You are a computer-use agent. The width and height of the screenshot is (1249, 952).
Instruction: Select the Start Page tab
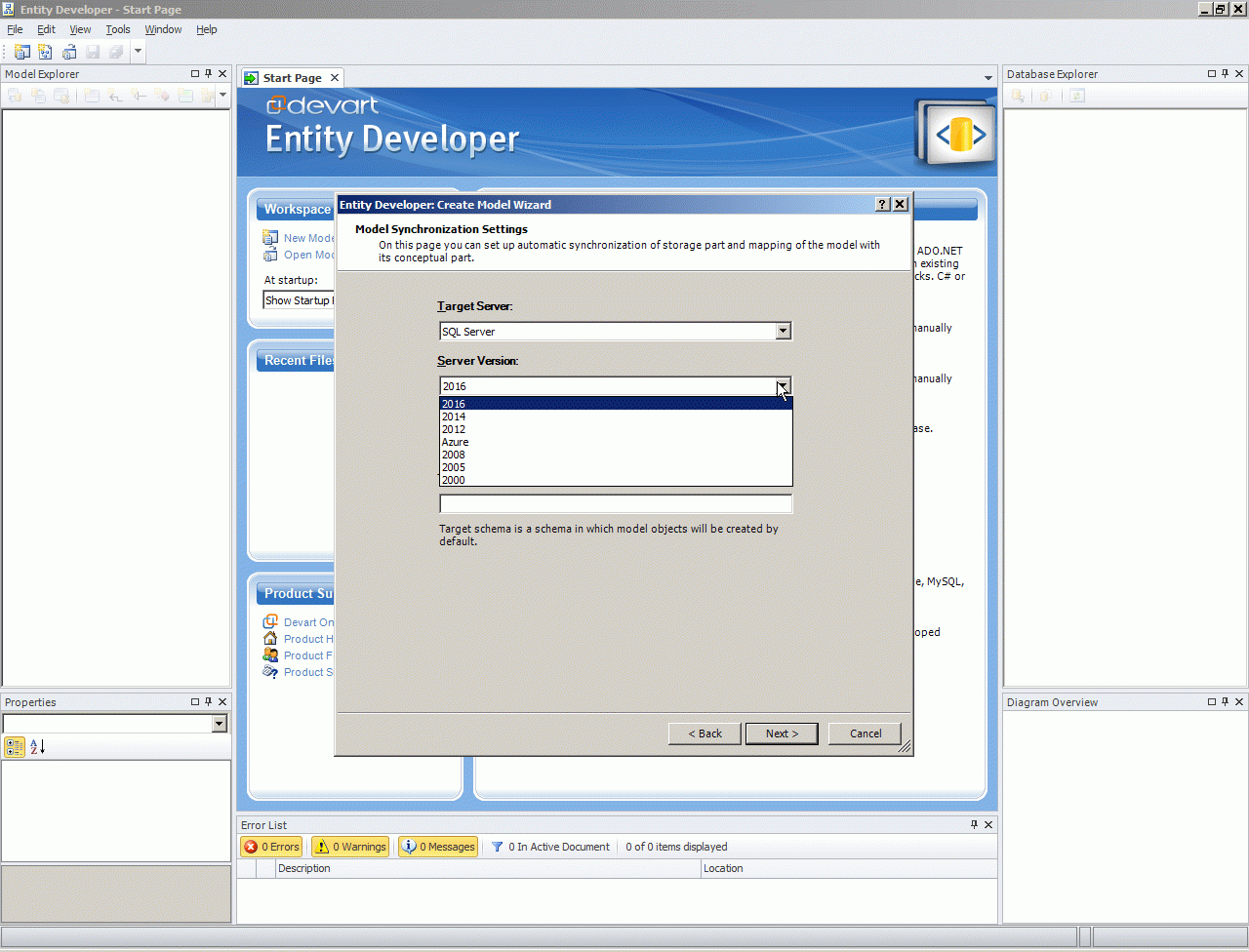click(292, 78)
